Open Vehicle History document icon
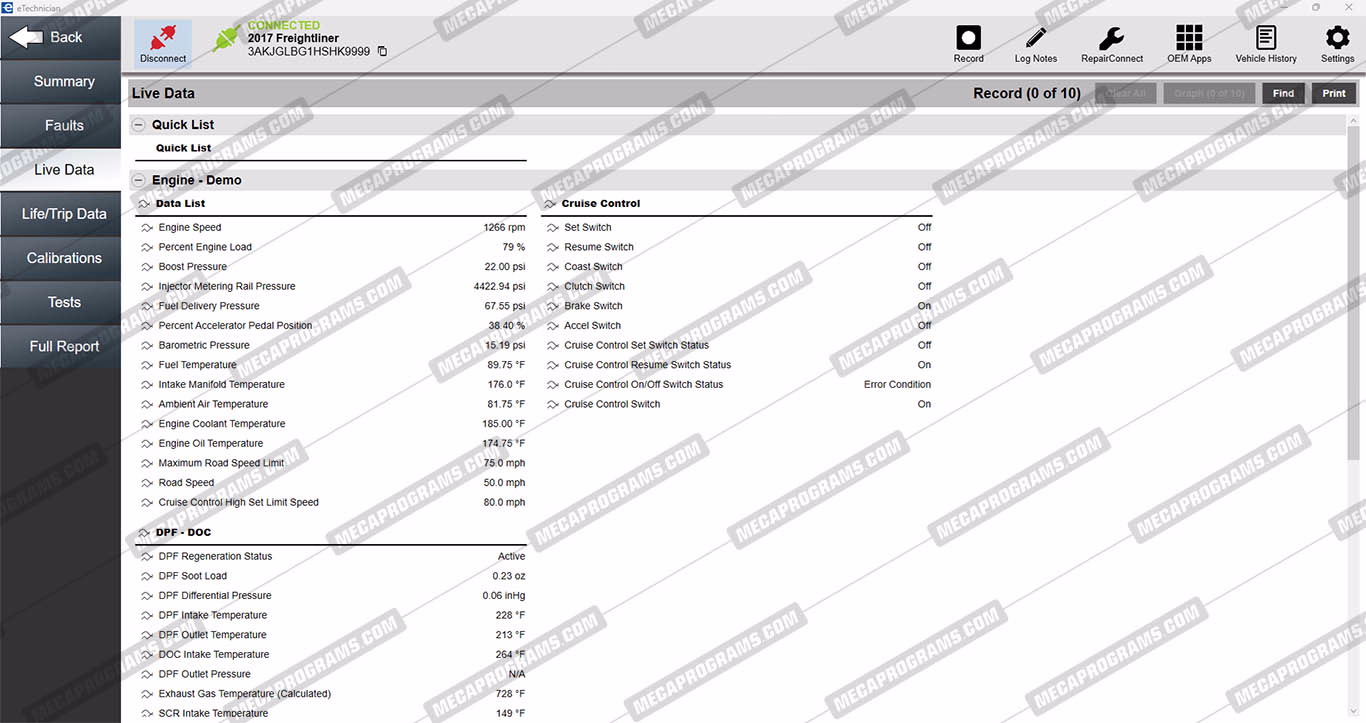The width and height of the screenshot is (1366, 723). coord(1266,38)
